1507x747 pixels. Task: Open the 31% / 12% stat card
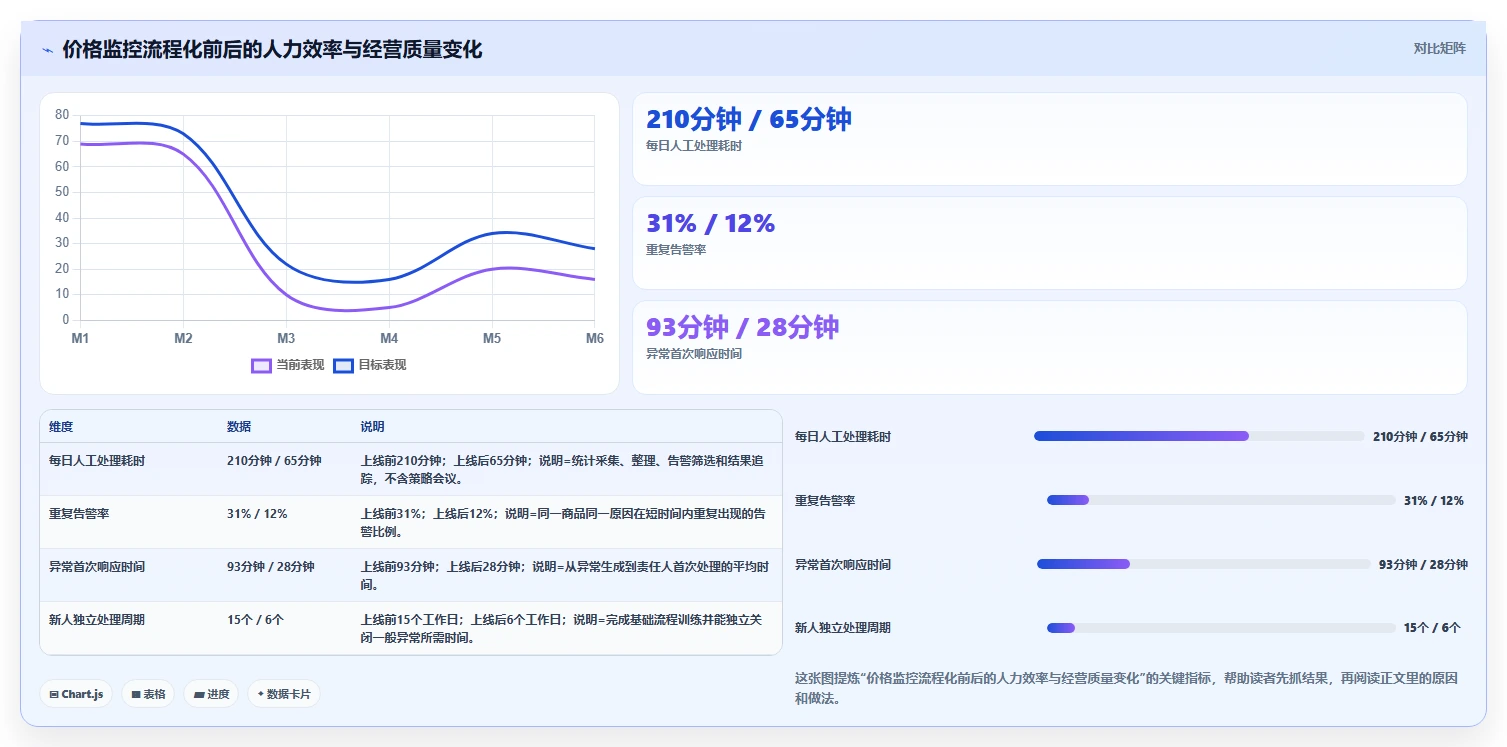1050,243
